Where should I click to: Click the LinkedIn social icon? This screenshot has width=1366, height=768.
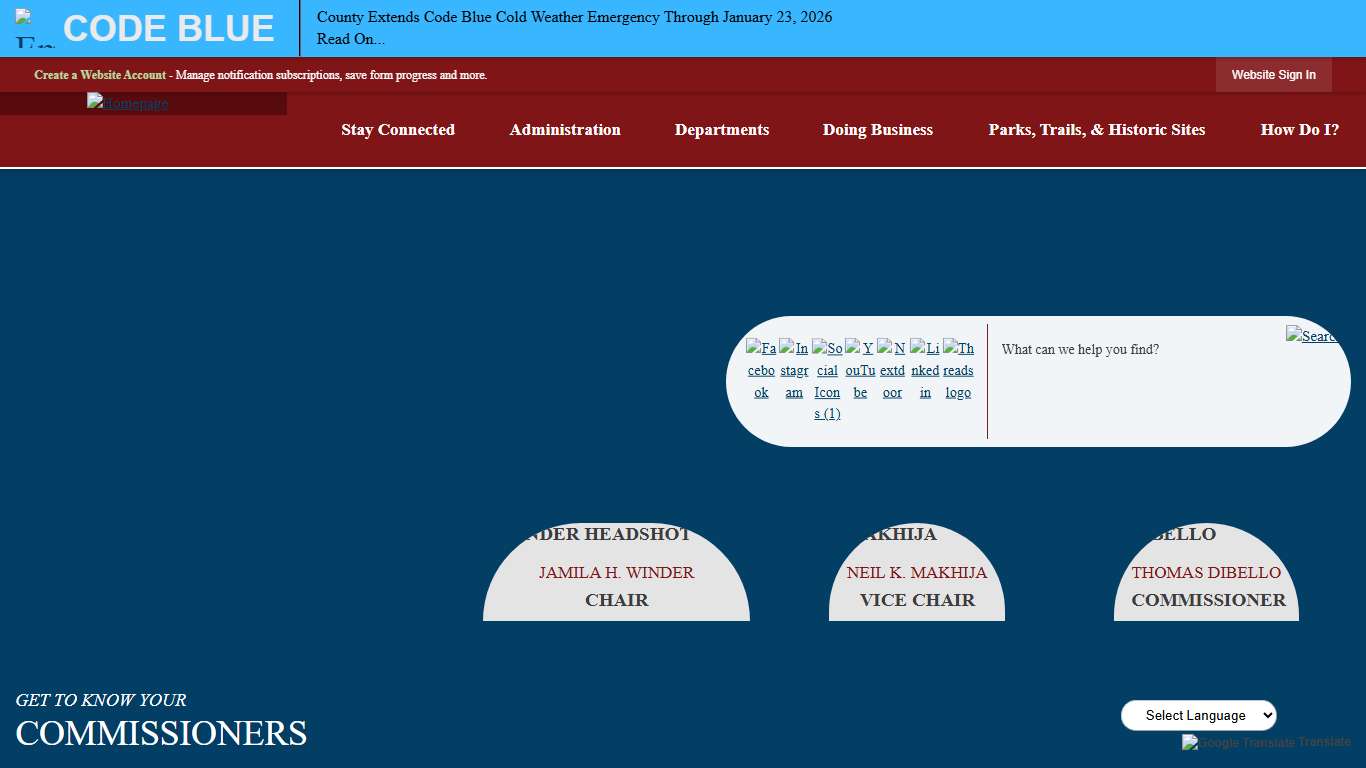[925, 369]
